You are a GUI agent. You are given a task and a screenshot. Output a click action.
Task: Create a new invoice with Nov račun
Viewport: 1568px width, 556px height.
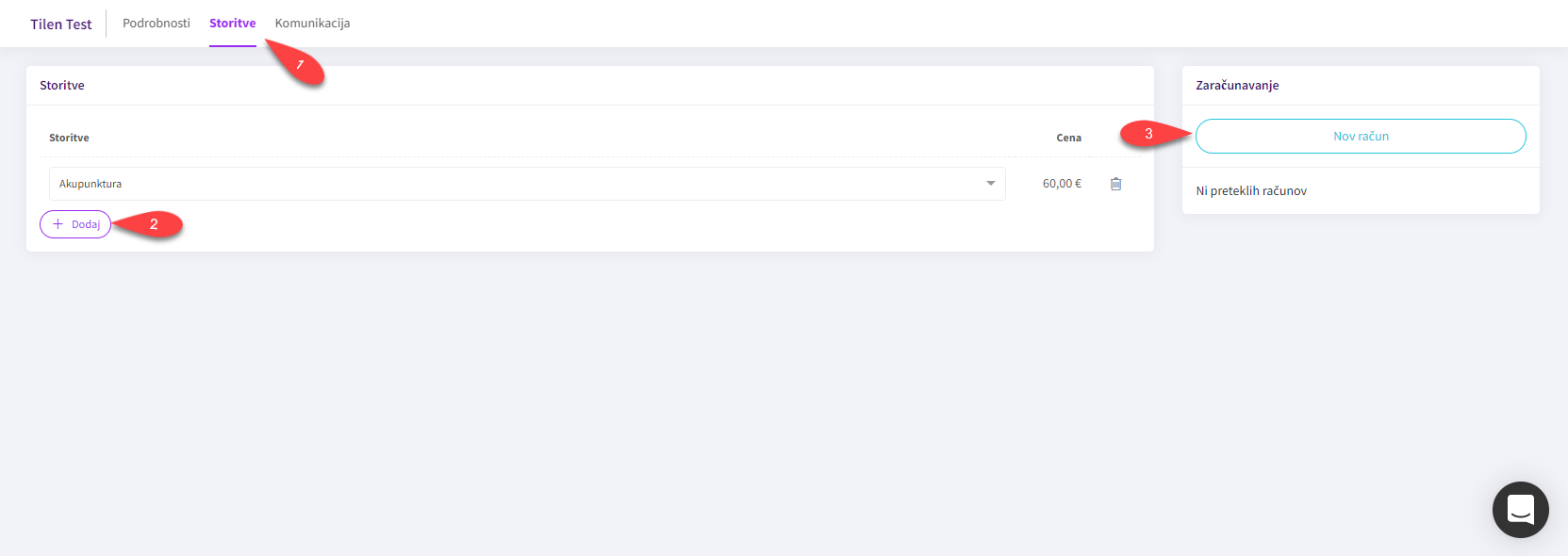[1360, 137]
